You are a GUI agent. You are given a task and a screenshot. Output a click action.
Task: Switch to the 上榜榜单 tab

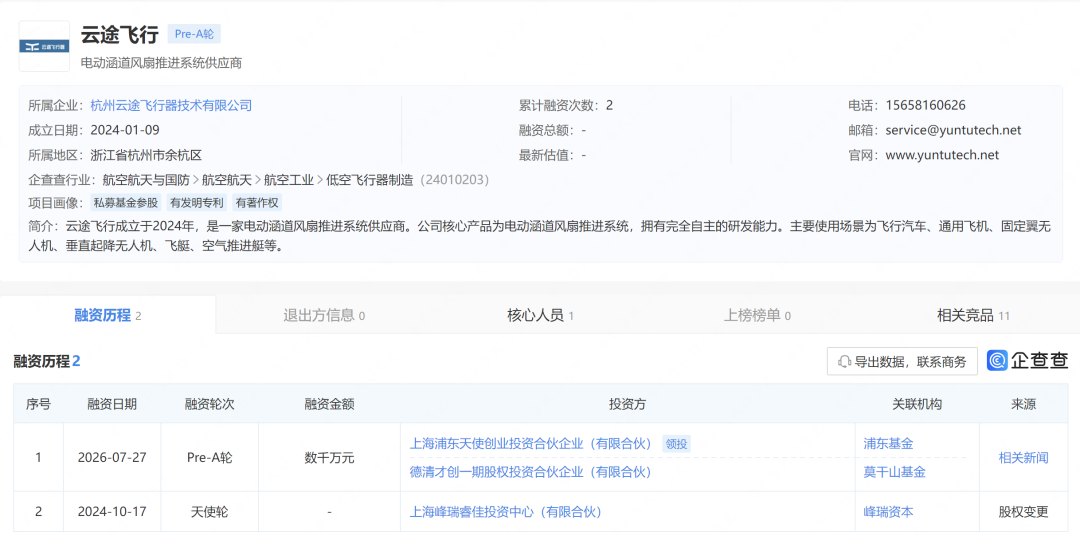[x=756, y=316]
